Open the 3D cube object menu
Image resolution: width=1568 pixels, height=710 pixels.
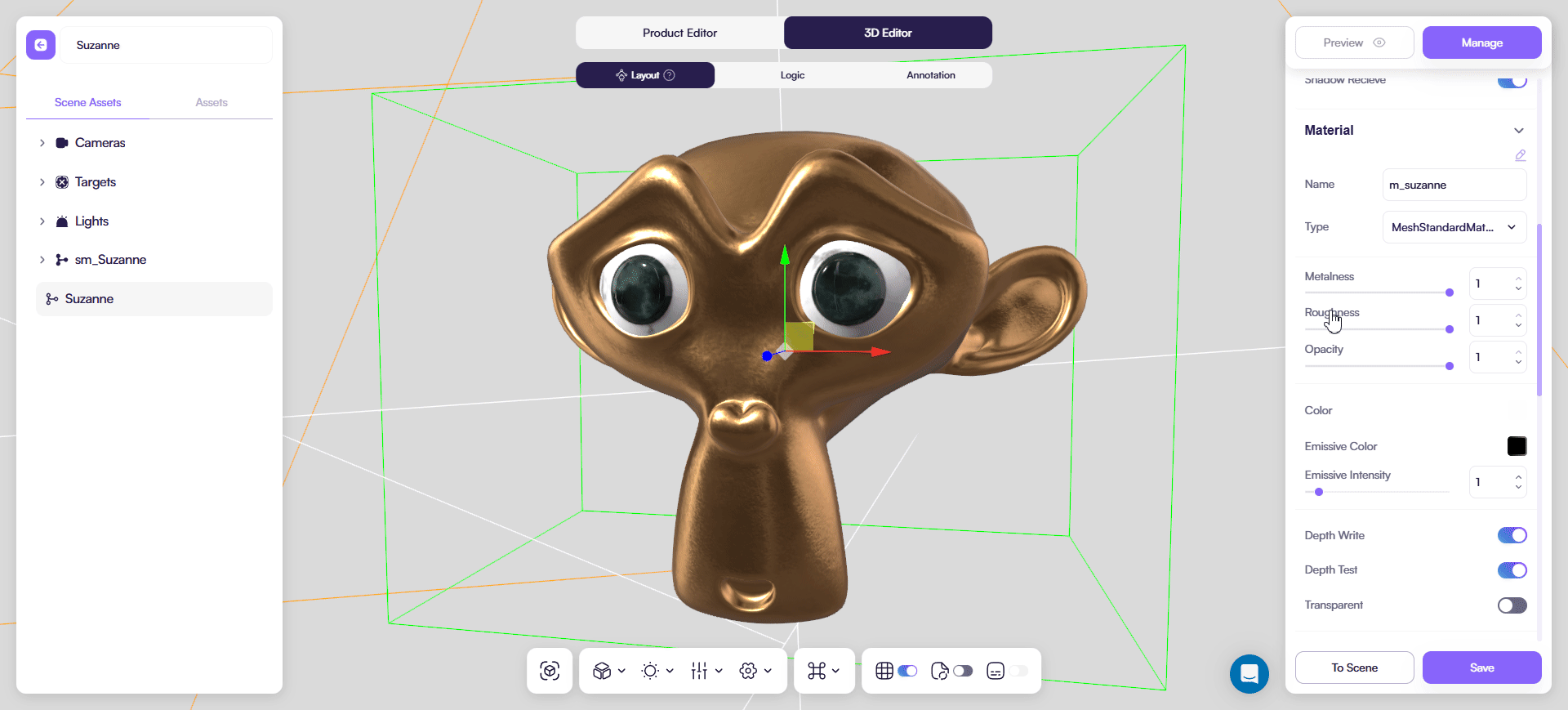click(608, 671)
